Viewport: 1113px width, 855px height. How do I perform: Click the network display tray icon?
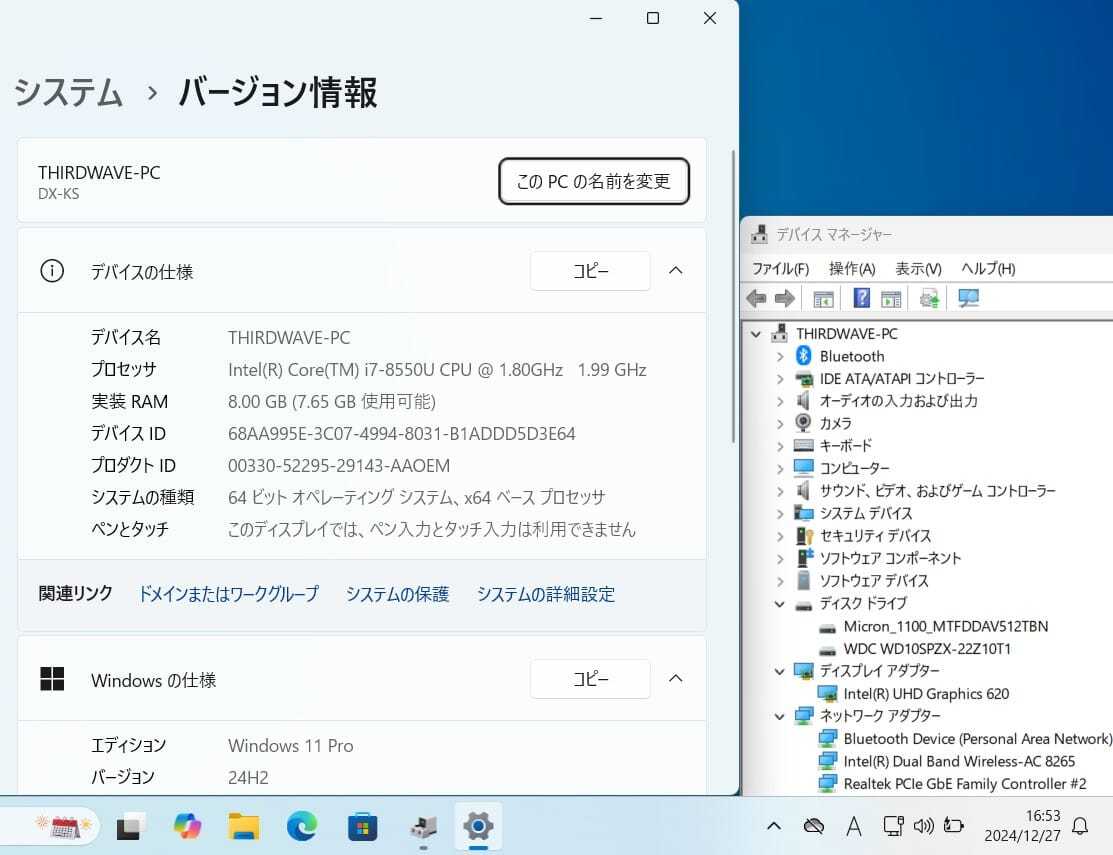(892, 826)
